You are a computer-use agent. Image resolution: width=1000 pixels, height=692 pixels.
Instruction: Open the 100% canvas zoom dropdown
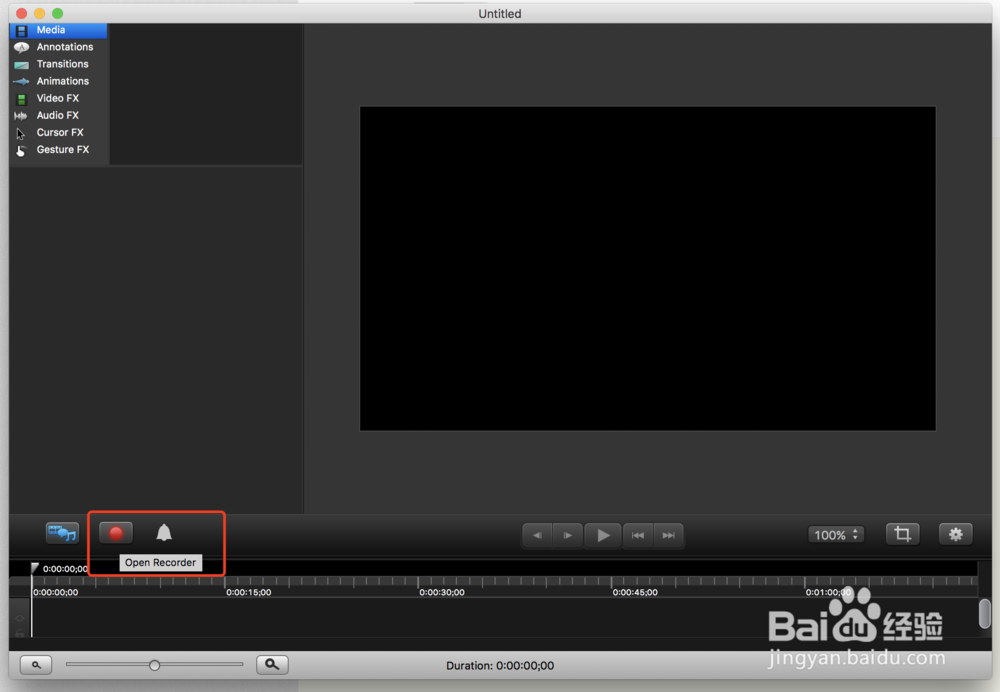click(836, 535)
